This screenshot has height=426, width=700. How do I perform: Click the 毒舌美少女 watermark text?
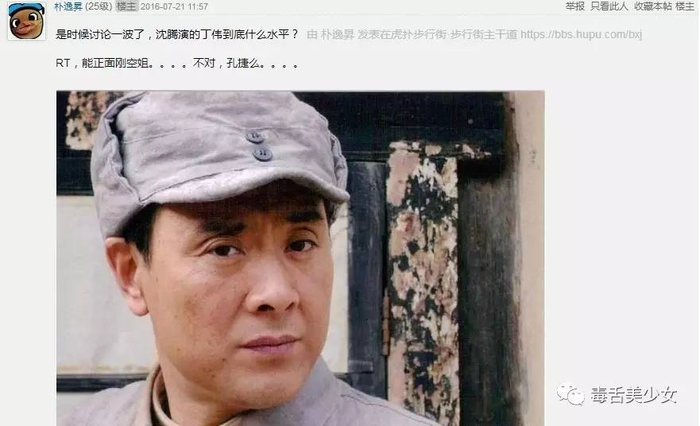634,395
